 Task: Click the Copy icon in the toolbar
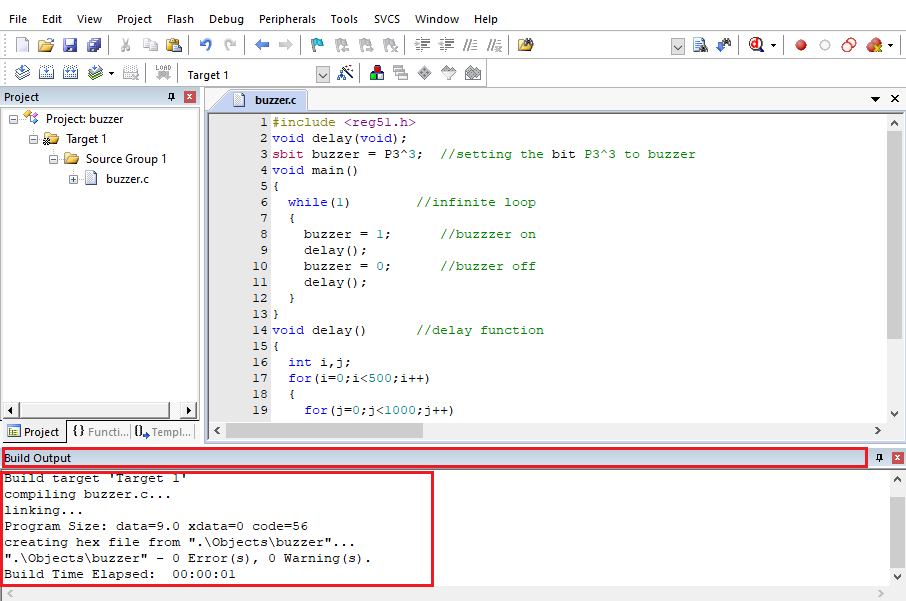pos(150,45)
